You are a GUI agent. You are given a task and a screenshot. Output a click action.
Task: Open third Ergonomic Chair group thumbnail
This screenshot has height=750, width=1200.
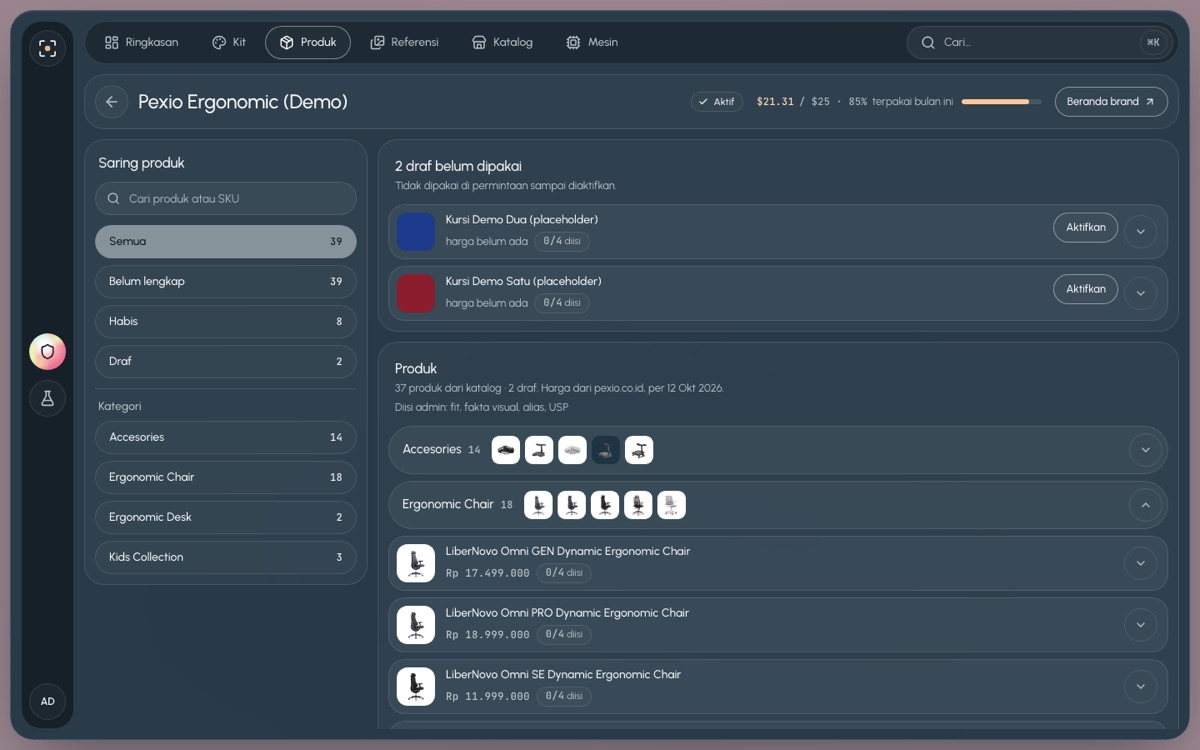coord(605,505)
